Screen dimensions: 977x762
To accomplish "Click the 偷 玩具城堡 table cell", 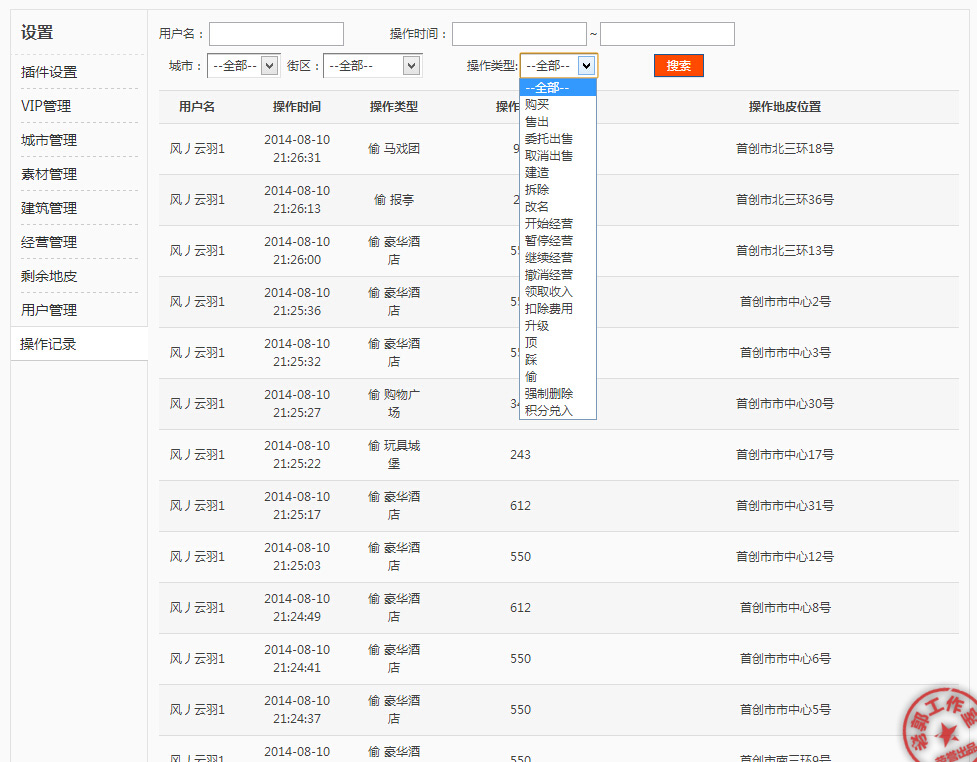I will pyautogui.click(x=394, y=455).
